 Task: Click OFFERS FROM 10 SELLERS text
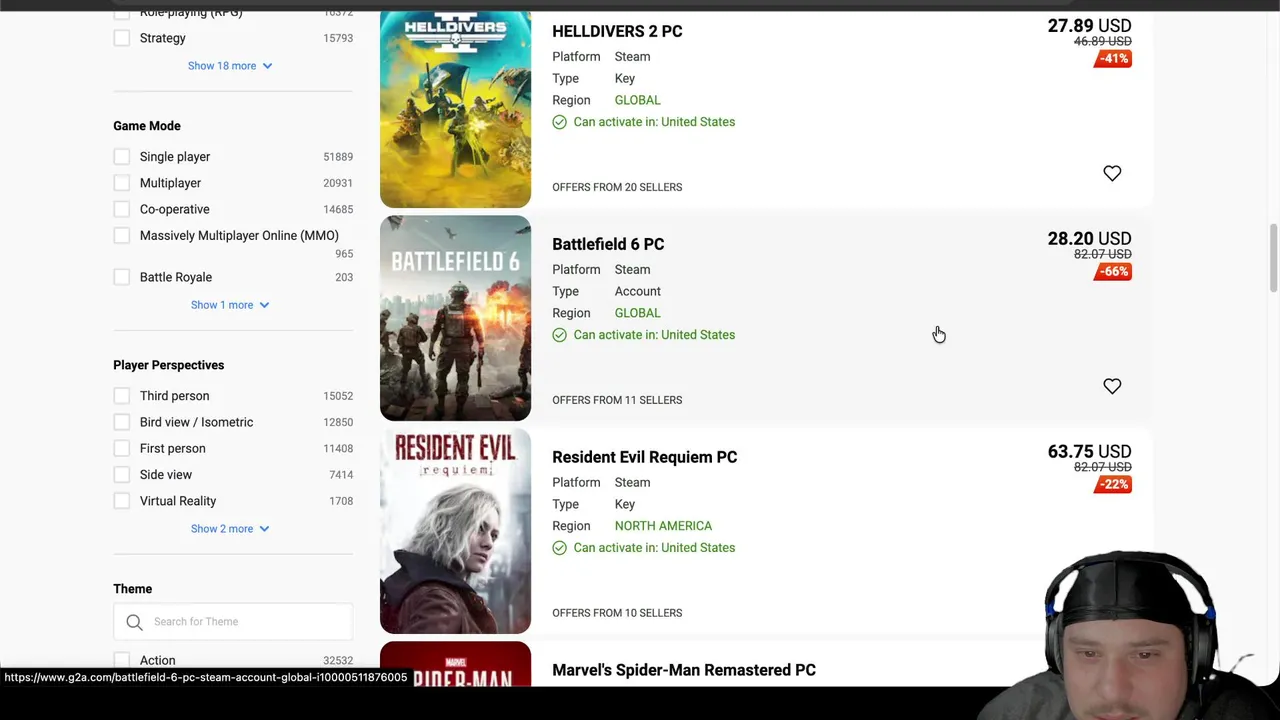coord(617,613)
